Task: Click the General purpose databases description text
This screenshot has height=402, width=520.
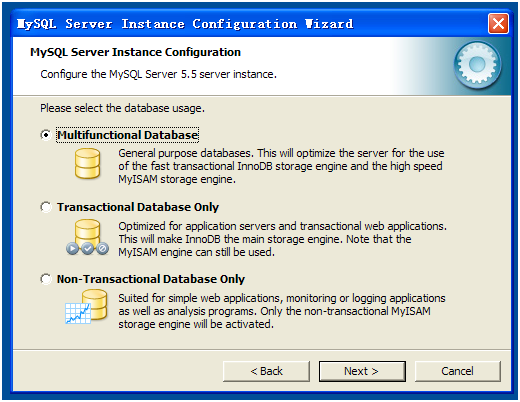Action: pyautogui.click(x=282, y=166)
